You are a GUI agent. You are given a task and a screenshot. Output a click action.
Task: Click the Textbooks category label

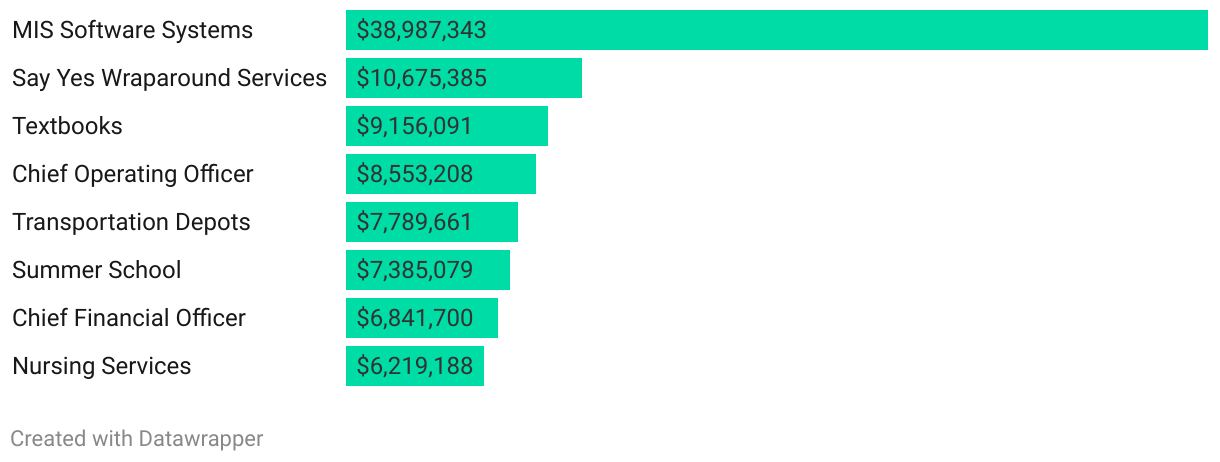[x=67, y=126]
